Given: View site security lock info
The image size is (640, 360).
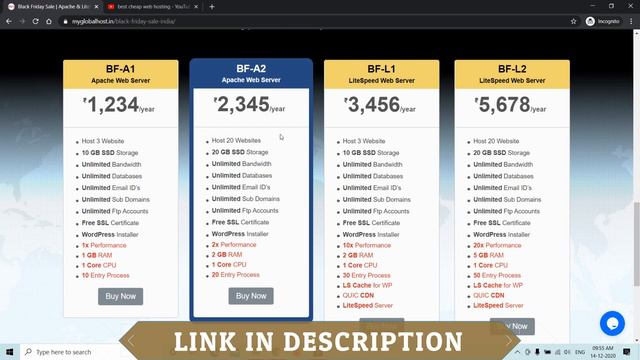Looking at the screenshot, I should pos(65,21).
